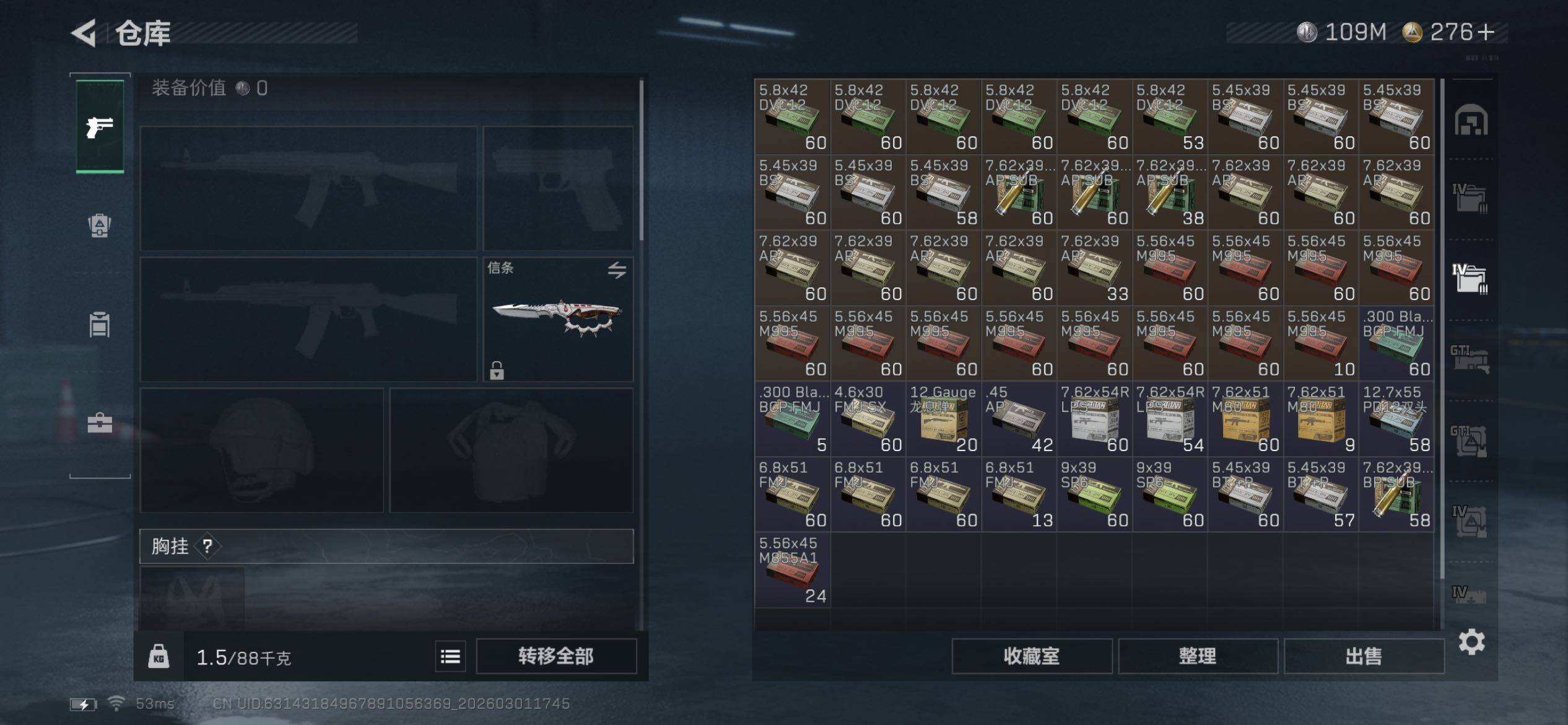
Task: Click the 转移全部 button
Action: pyautogui.click(x=556, y=656)
